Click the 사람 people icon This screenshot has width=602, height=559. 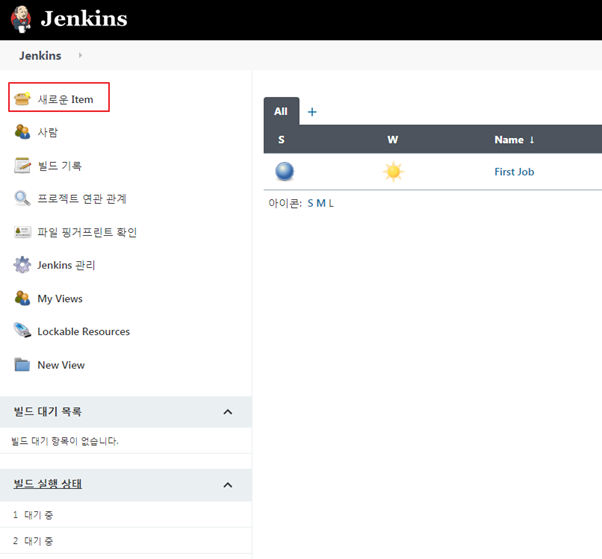[x=22, y=132]
